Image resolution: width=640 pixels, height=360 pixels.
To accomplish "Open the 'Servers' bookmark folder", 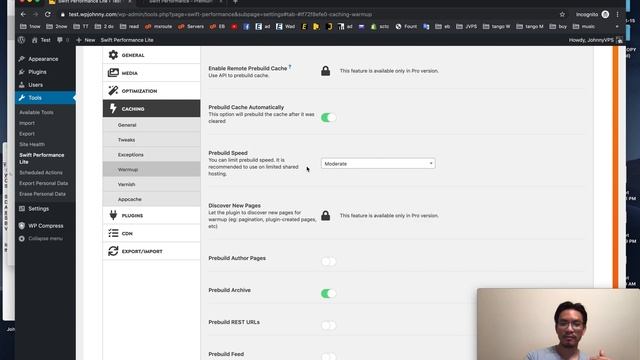I will point(191,27).
